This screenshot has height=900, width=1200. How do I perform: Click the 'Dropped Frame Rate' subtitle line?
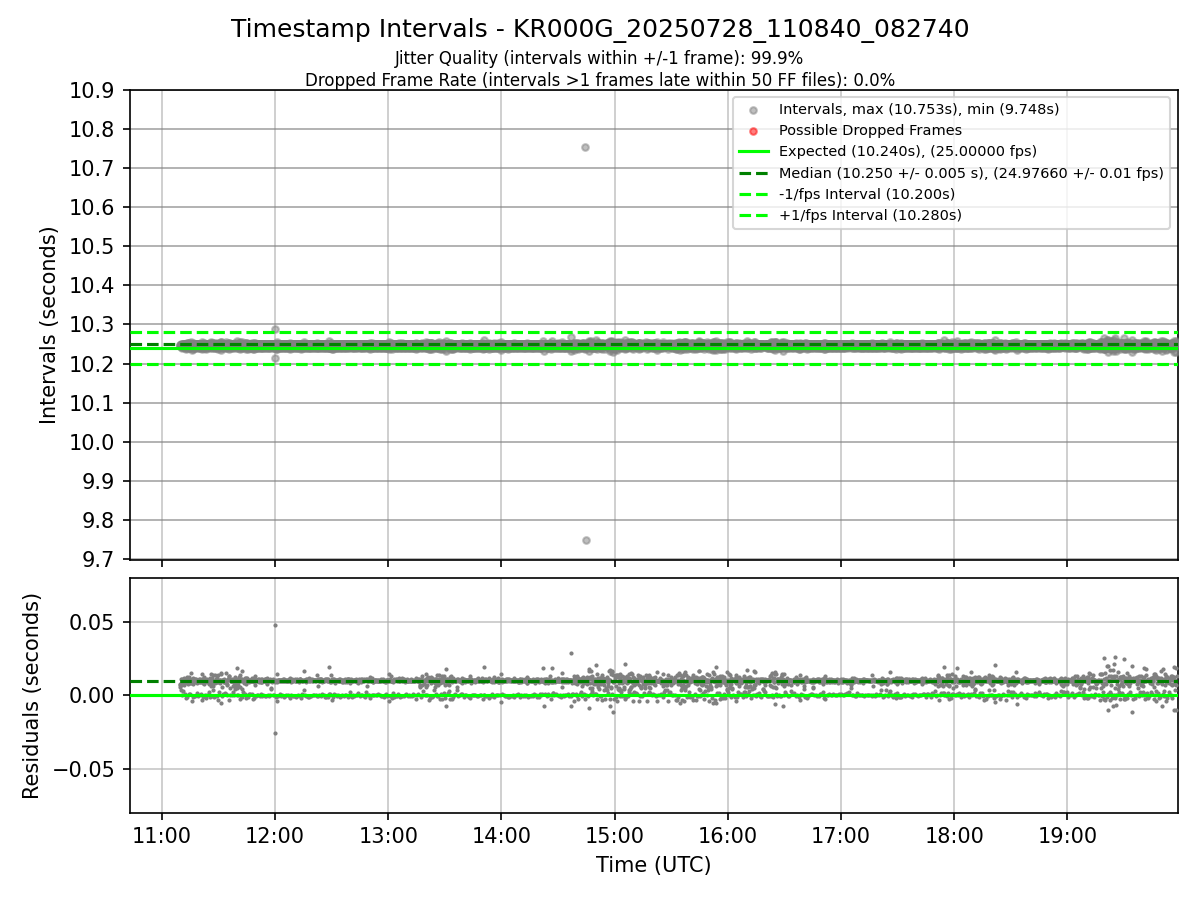[600, 79]
